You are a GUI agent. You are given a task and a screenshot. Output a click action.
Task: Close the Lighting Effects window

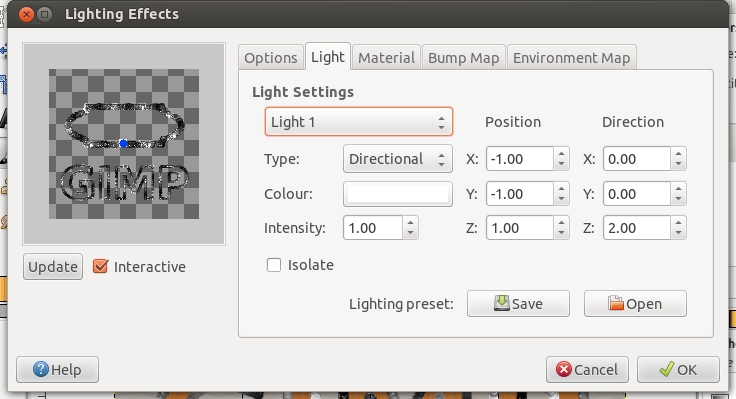pos(26,15)
